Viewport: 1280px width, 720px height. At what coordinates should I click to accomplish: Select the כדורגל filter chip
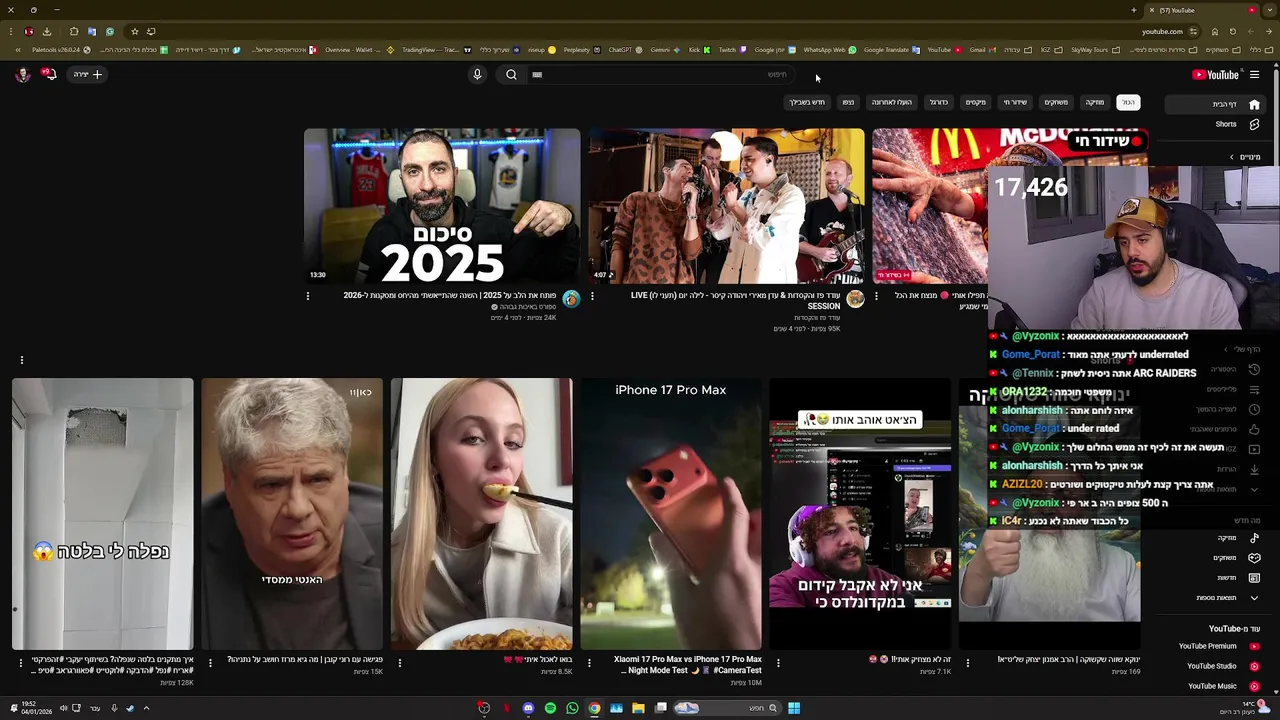pyautogui.click(x=938, y=102)
